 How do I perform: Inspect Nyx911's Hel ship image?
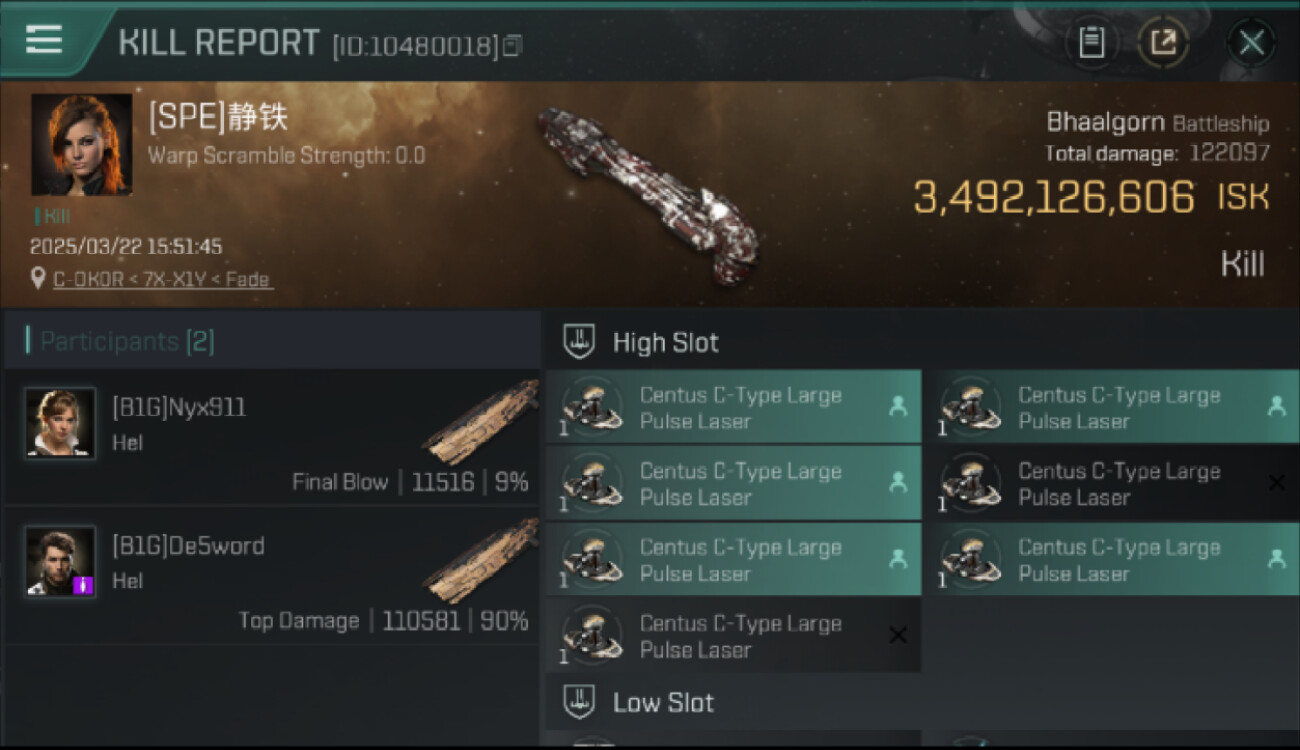tap(482, 422)
